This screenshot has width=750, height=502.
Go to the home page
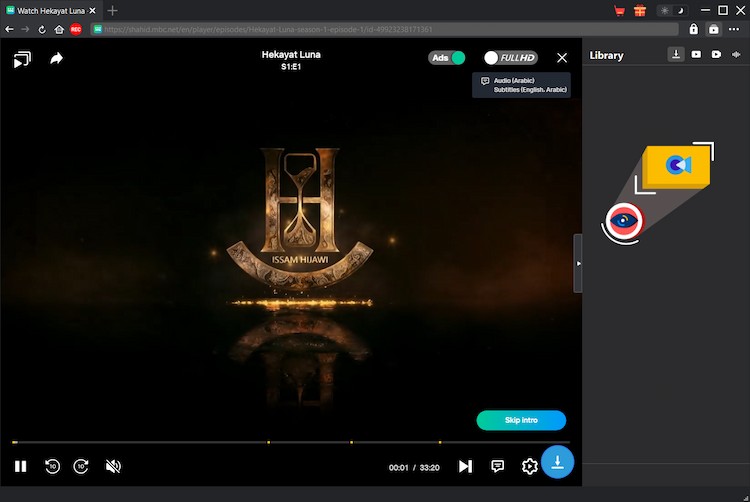pos(59,30)
